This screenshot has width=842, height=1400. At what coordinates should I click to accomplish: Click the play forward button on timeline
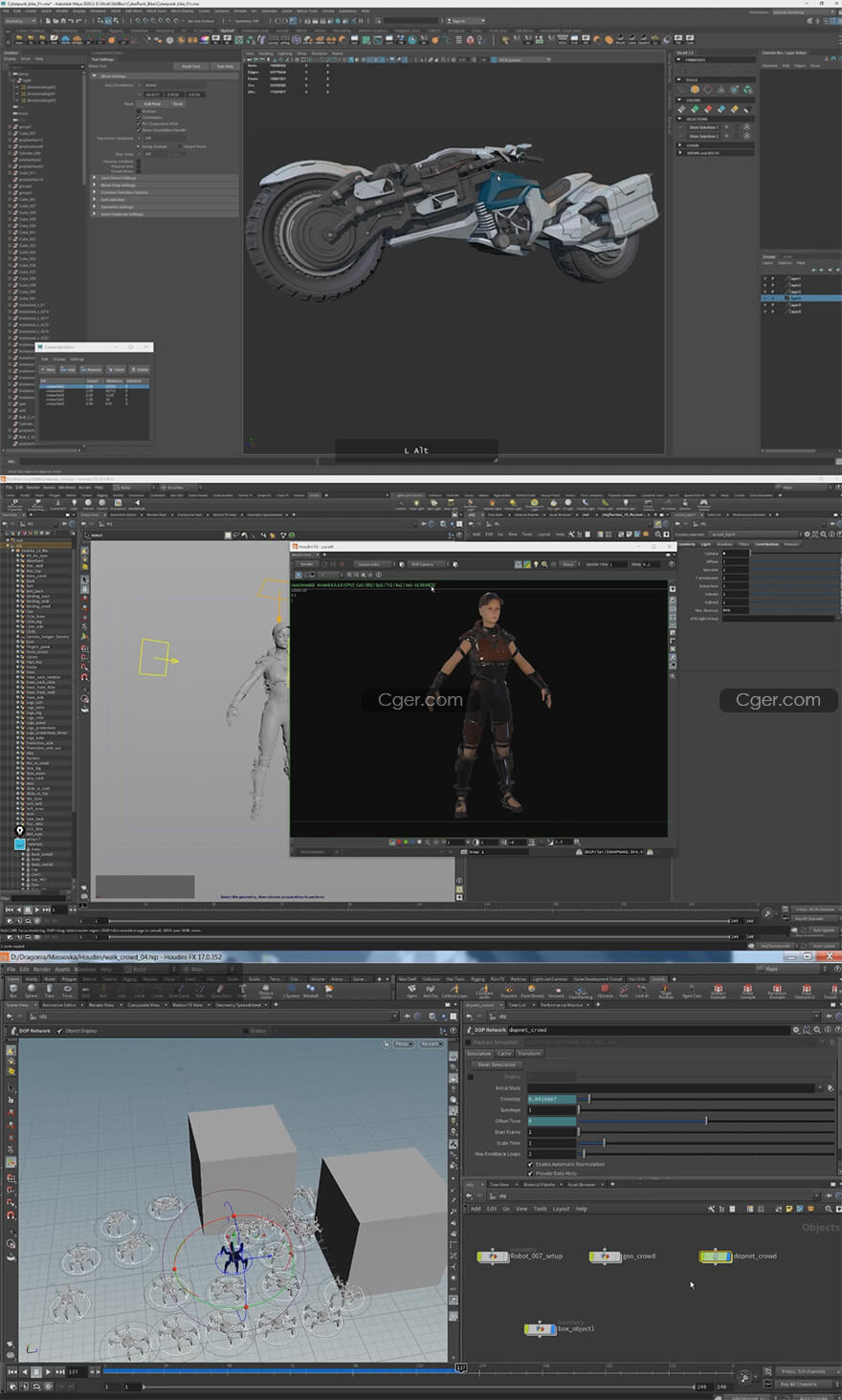pos(48,1371)
